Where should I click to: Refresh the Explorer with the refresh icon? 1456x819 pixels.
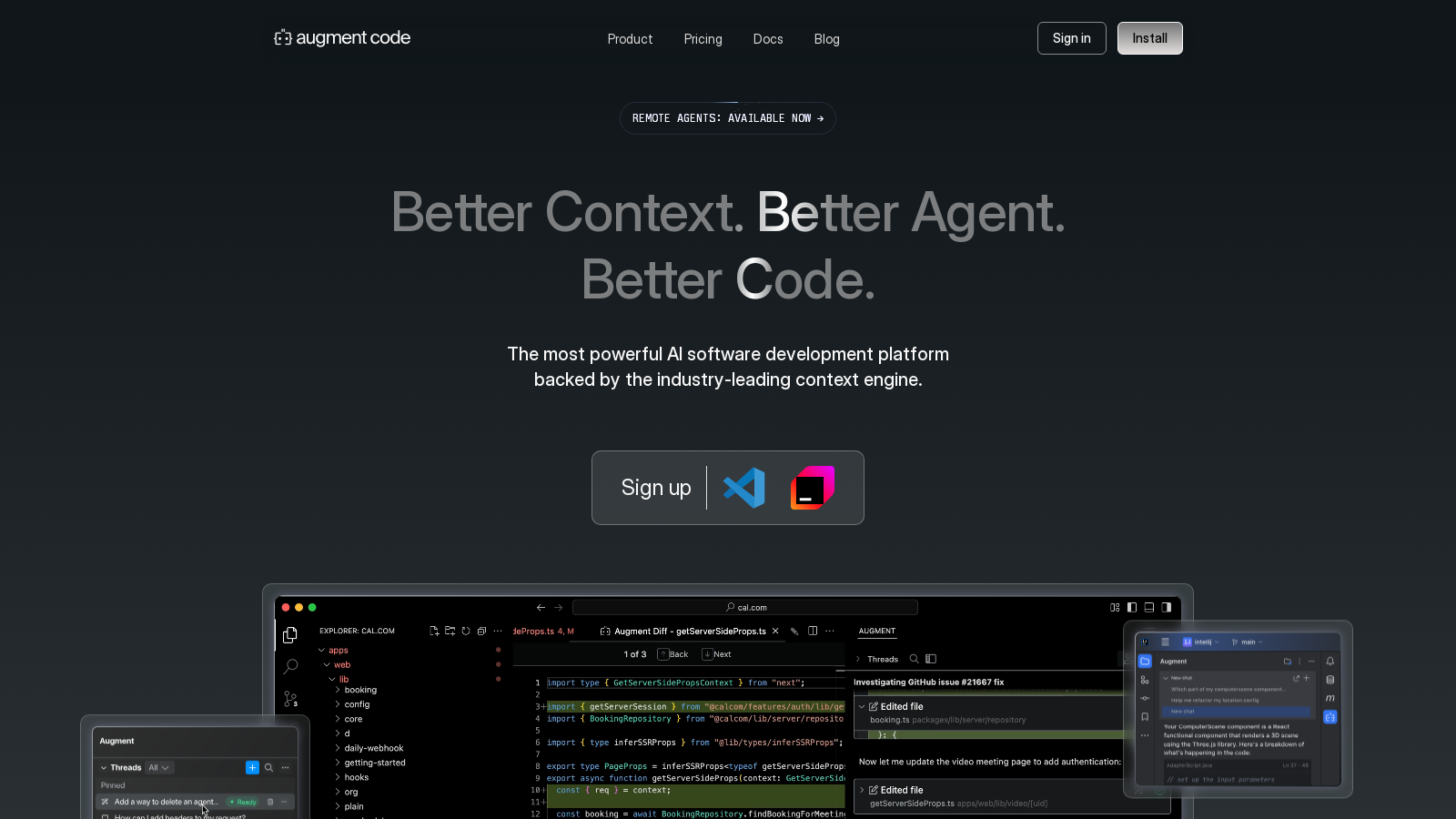point(466,631)
